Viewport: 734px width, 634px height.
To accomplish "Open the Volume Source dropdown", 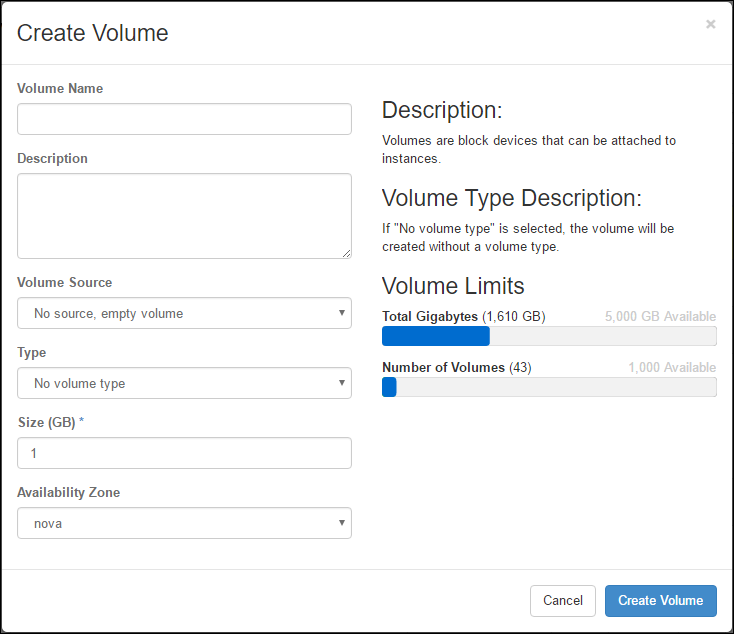I will [184, 313].
